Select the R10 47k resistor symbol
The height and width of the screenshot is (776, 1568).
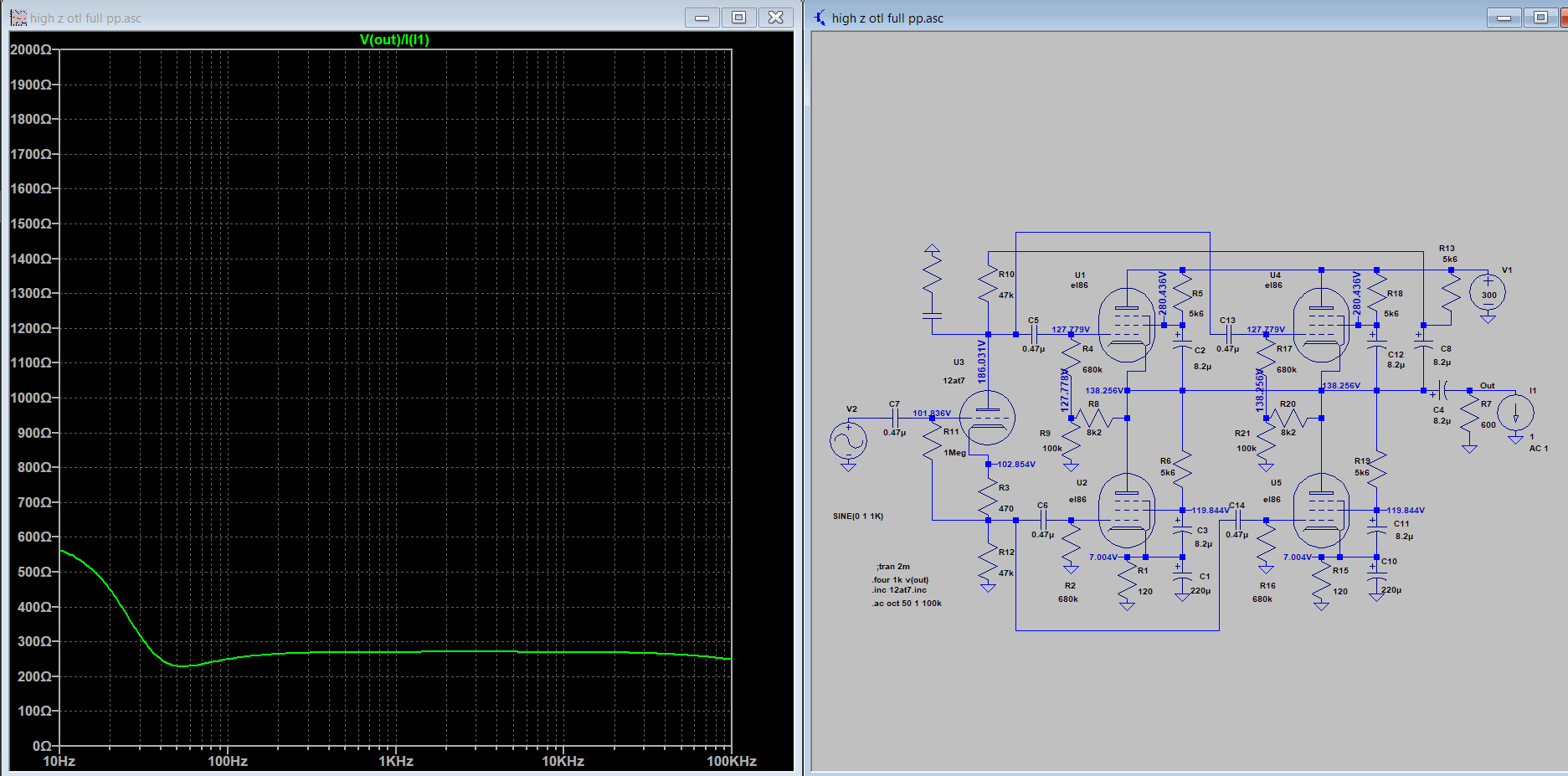pyautogui.click(x=988, y=285)
